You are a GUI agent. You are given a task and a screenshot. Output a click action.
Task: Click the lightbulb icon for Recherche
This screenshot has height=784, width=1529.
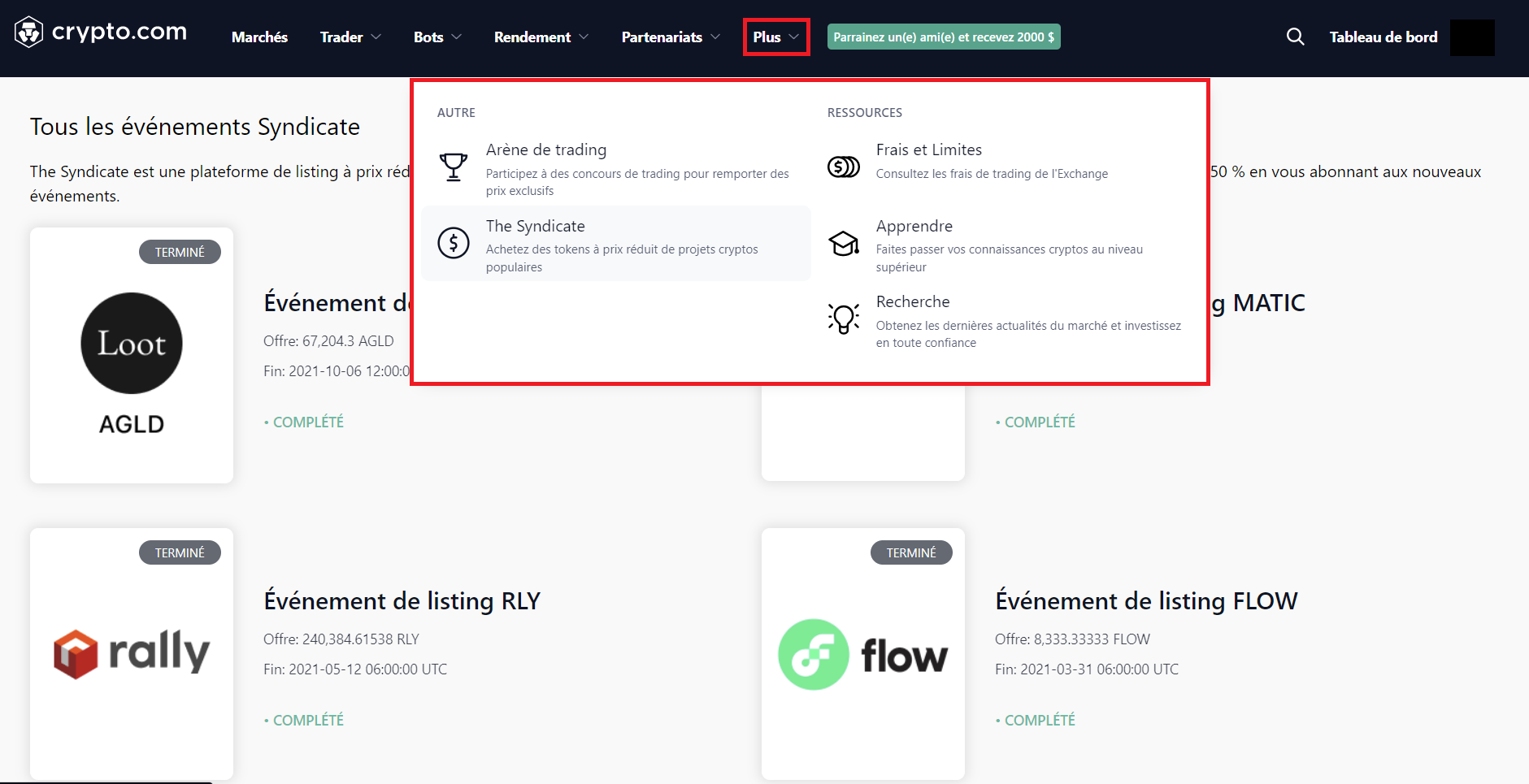click(x=844, y=318)
